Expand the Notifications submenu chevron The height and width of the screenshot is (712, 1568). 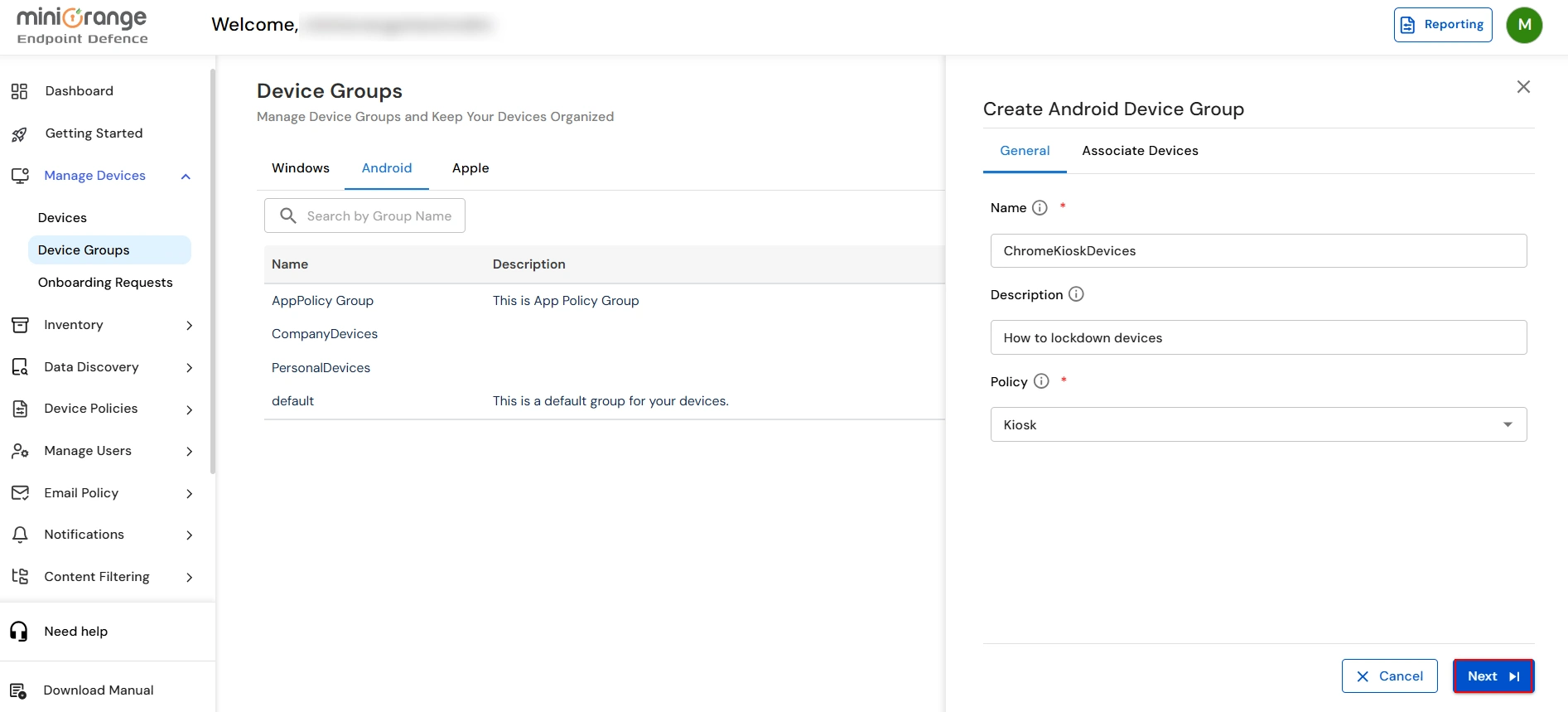coord(189,535)
